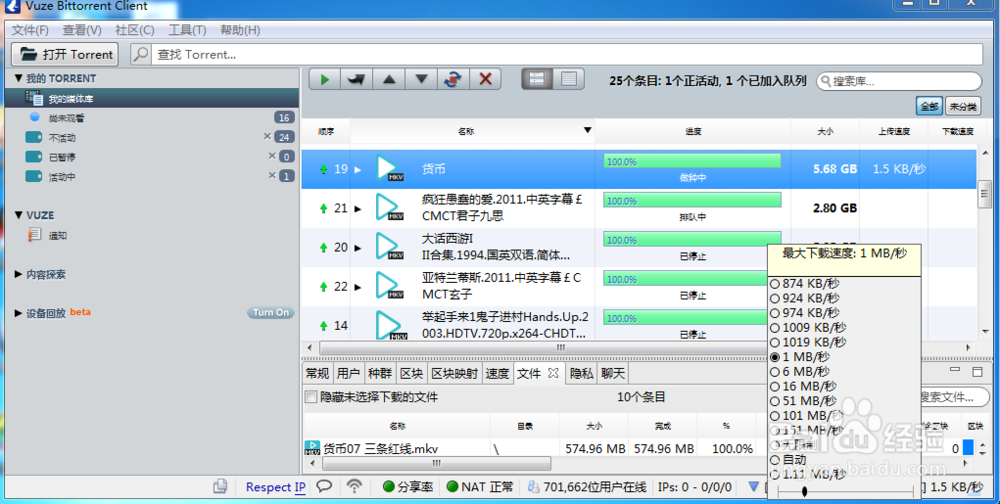The image size is (1000, 504).
Task: Click the chat bubble icon in the status bar
Action: tap(325, 486)
